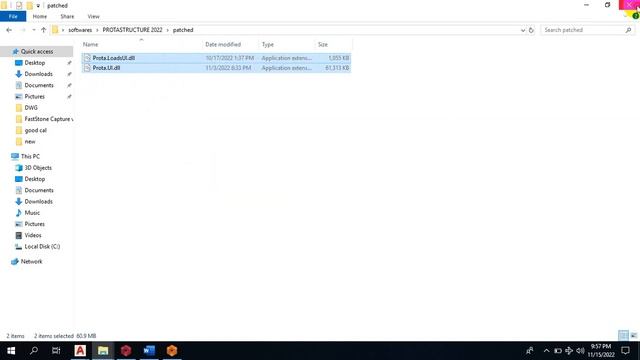640x360 pixels.
Task: Open Downloads under This PC
Action: click(38, 202)
